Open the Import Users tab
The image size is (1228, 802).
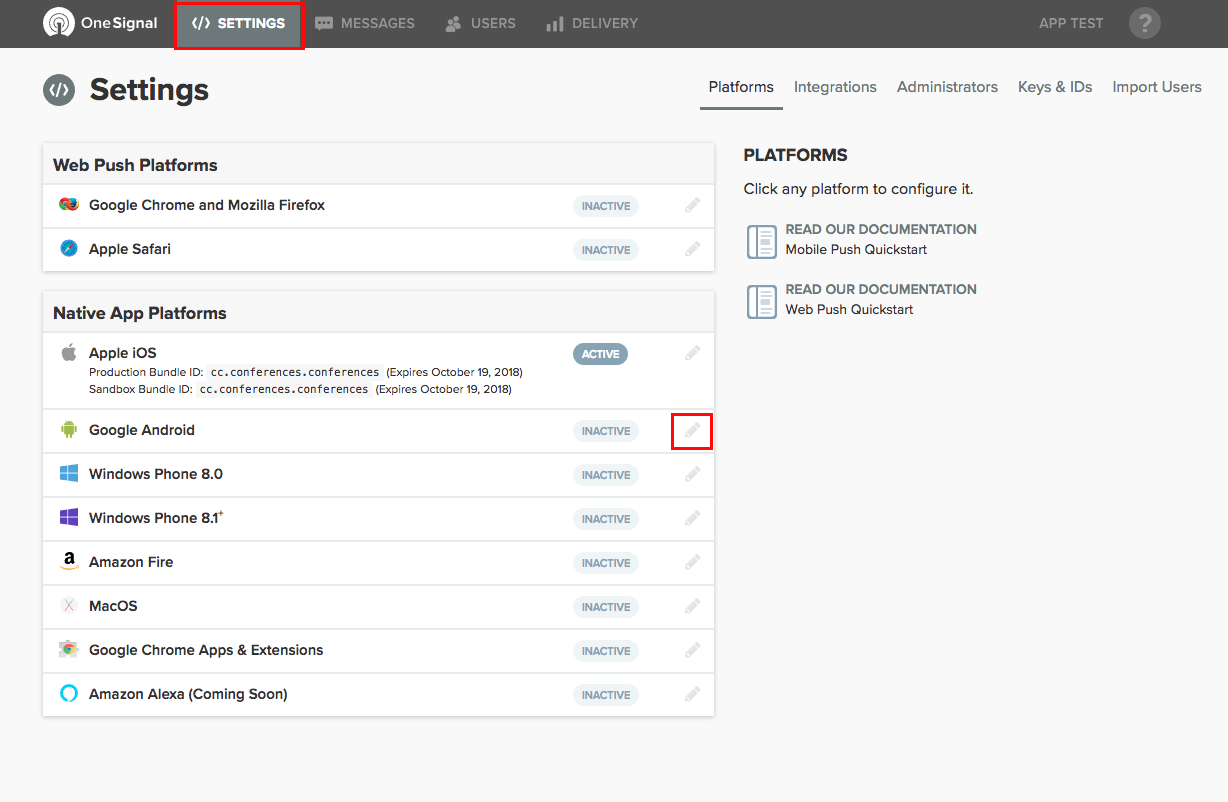click(1157, 87)
